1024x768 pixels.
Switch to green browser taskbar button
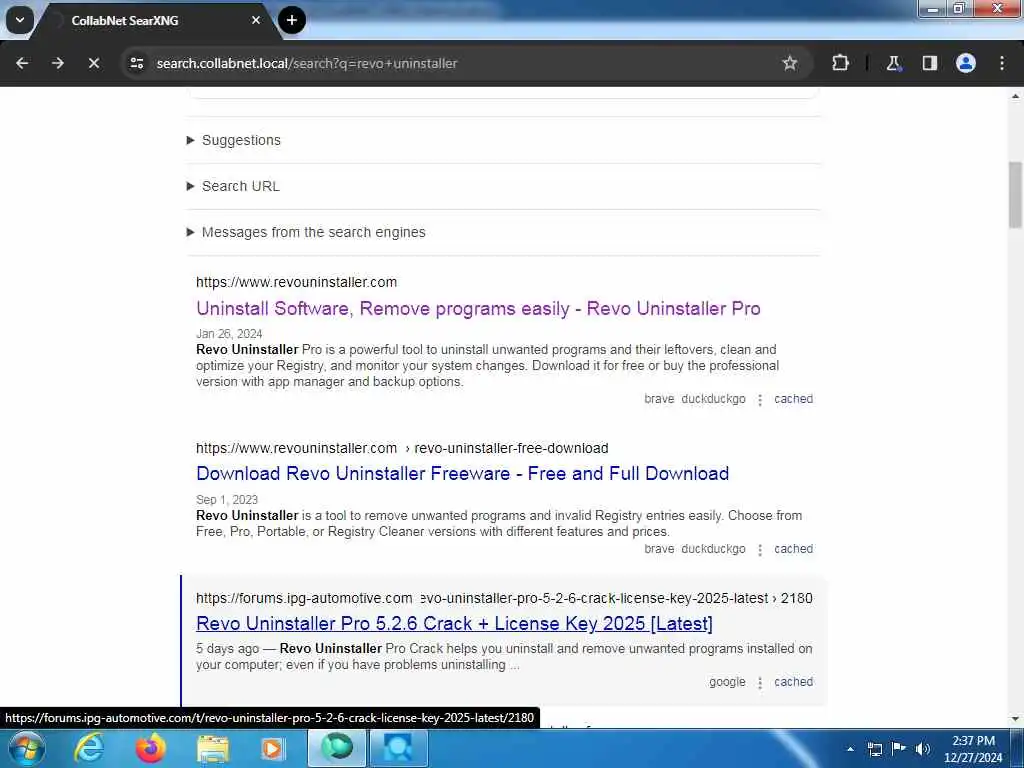337,748
